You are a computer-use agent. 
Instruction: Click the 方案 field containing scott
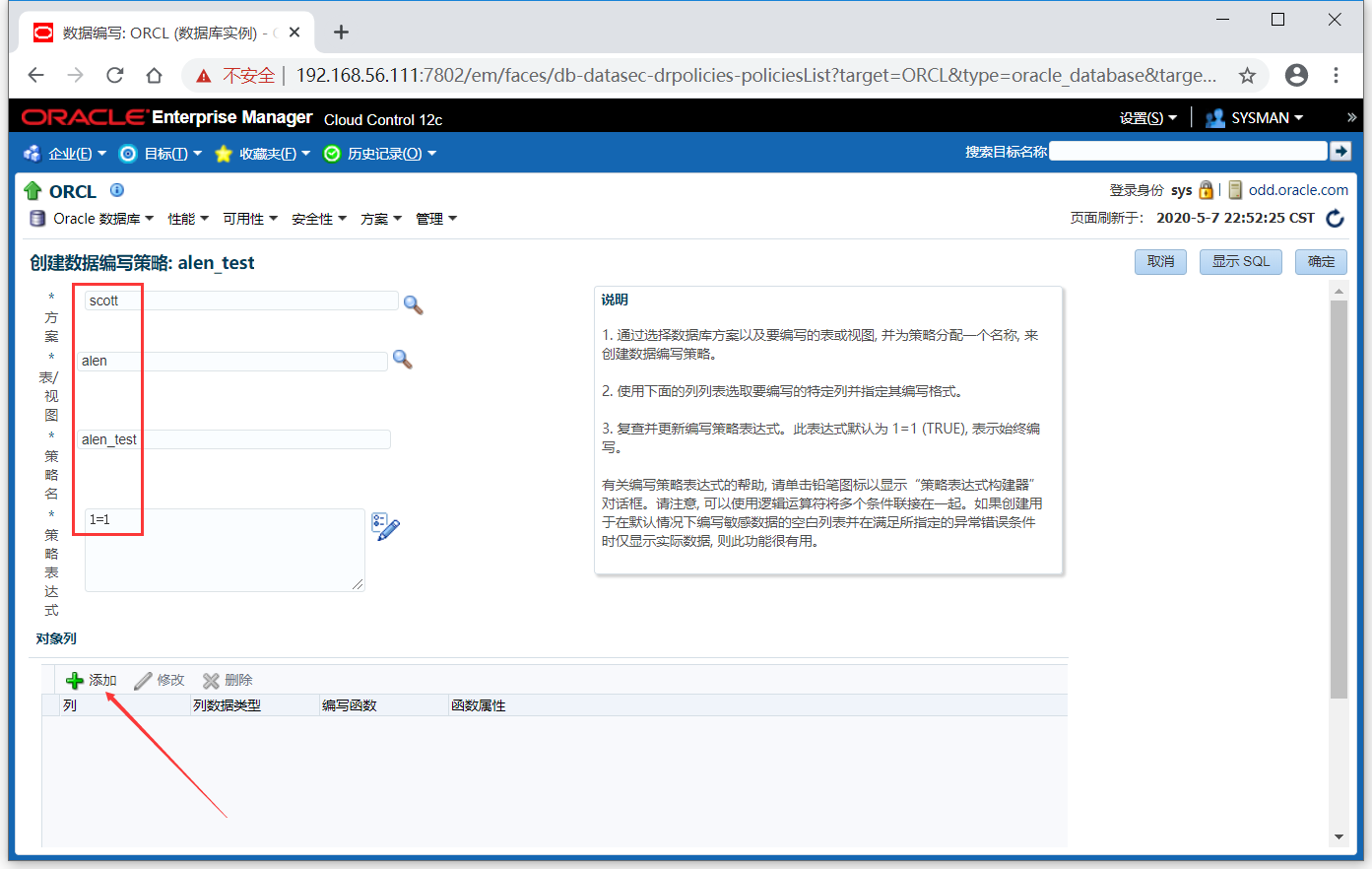241,301
